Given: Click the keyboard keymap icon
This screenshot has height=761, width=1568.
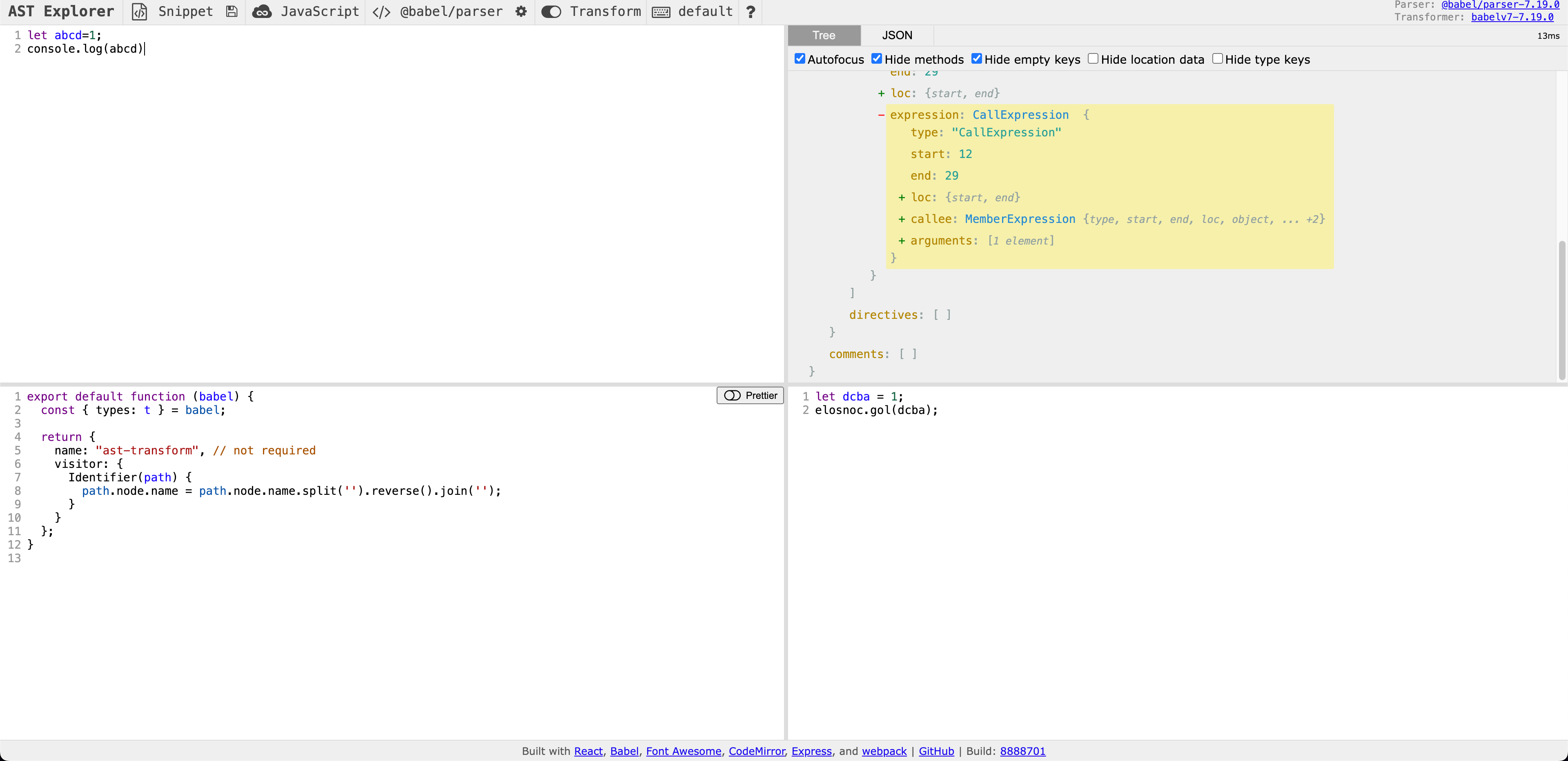Looking at the screenshot, I should 661,11.
